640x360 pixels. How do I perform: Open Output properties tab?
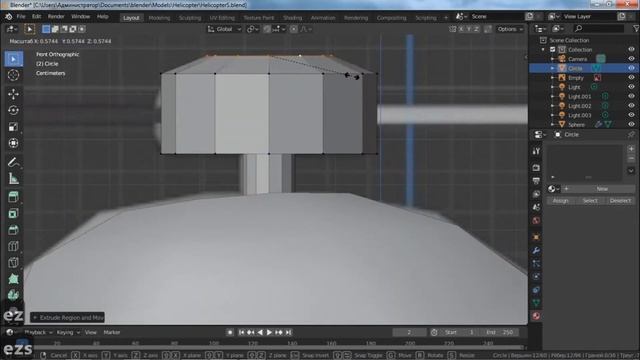pyautogui.click(x=536, y=181)
